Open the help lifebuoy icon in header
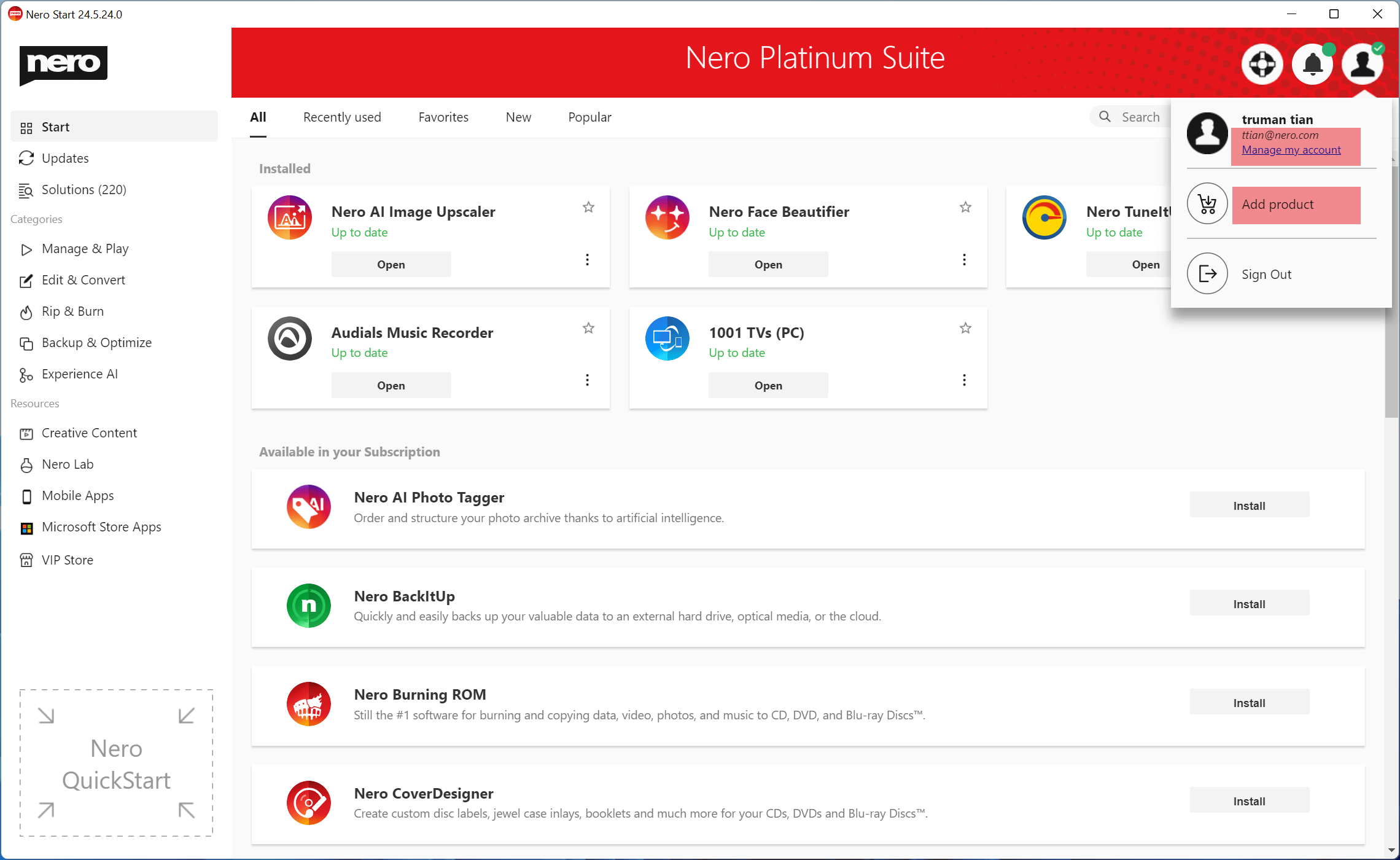Image resolution: width=1400 pixels, height=860 pixels. 1262,64
